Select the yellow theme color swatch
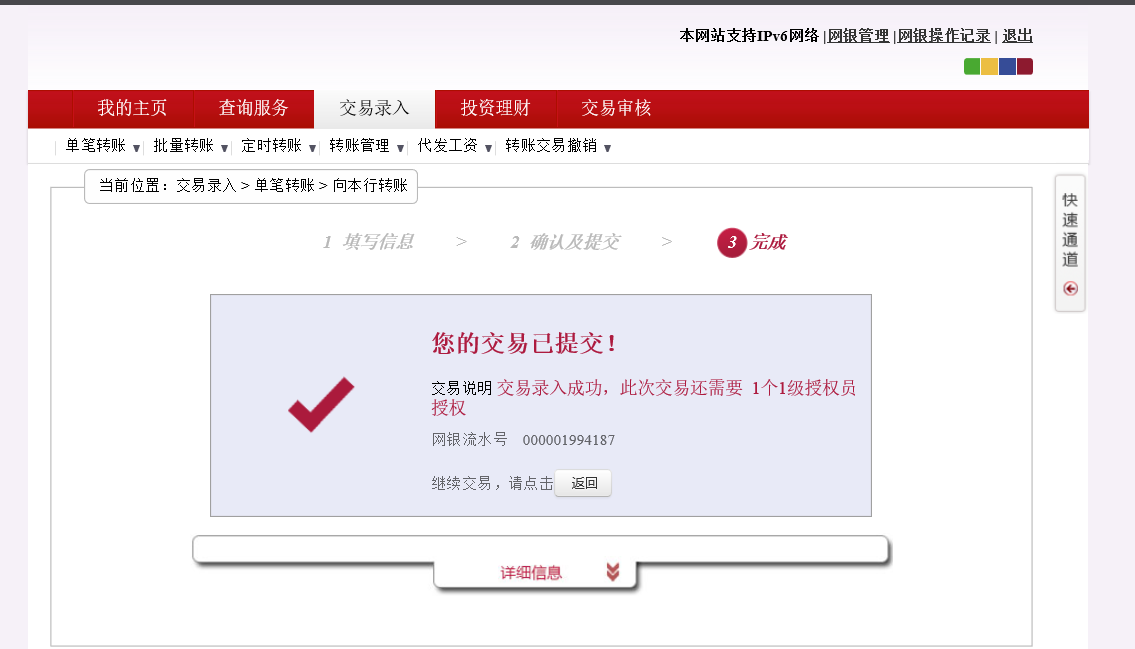 pos(989,67)
